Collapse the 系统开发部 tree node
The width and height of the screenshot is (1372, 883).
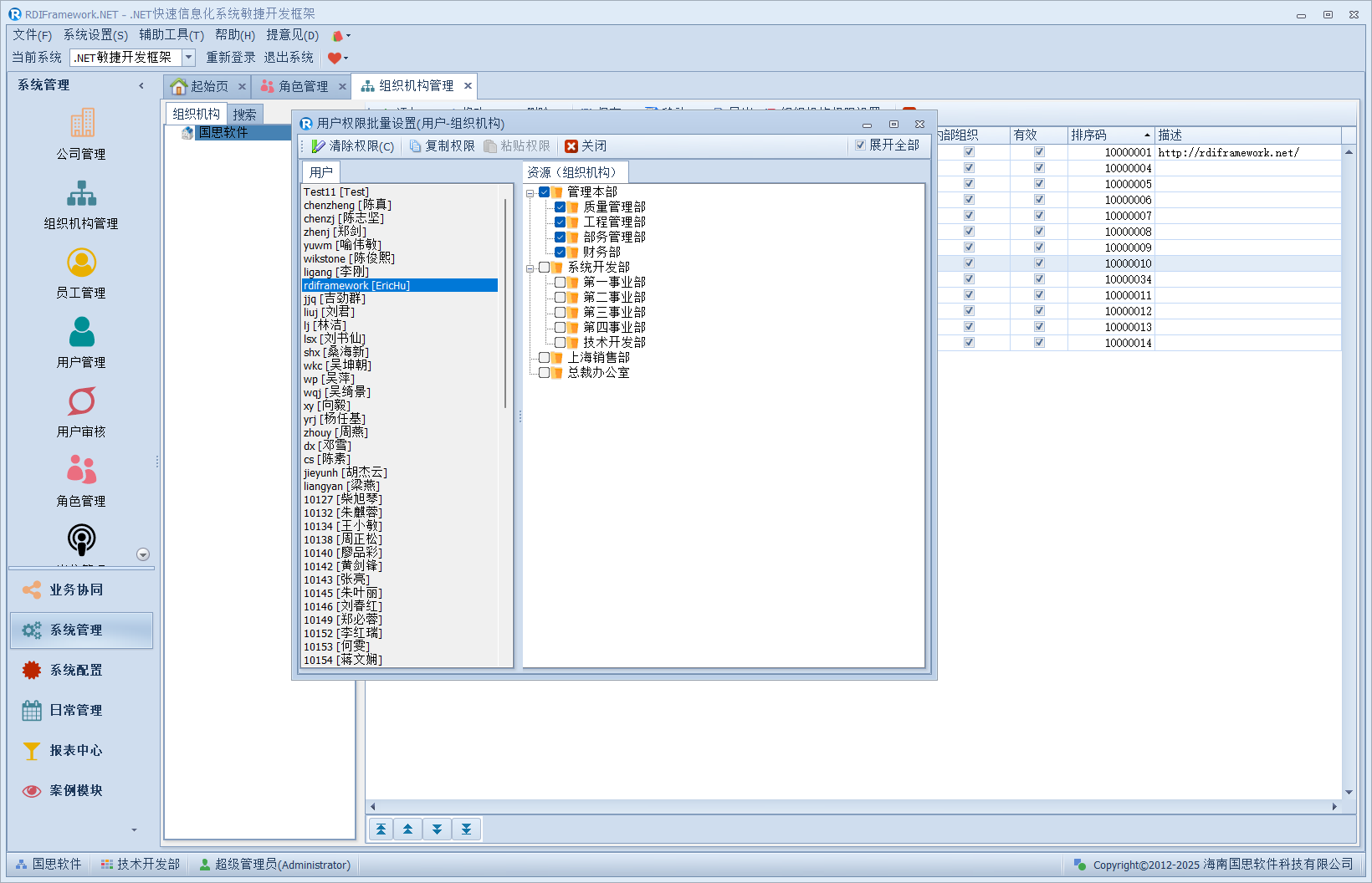pyautogui.click(x=530, y=268)
